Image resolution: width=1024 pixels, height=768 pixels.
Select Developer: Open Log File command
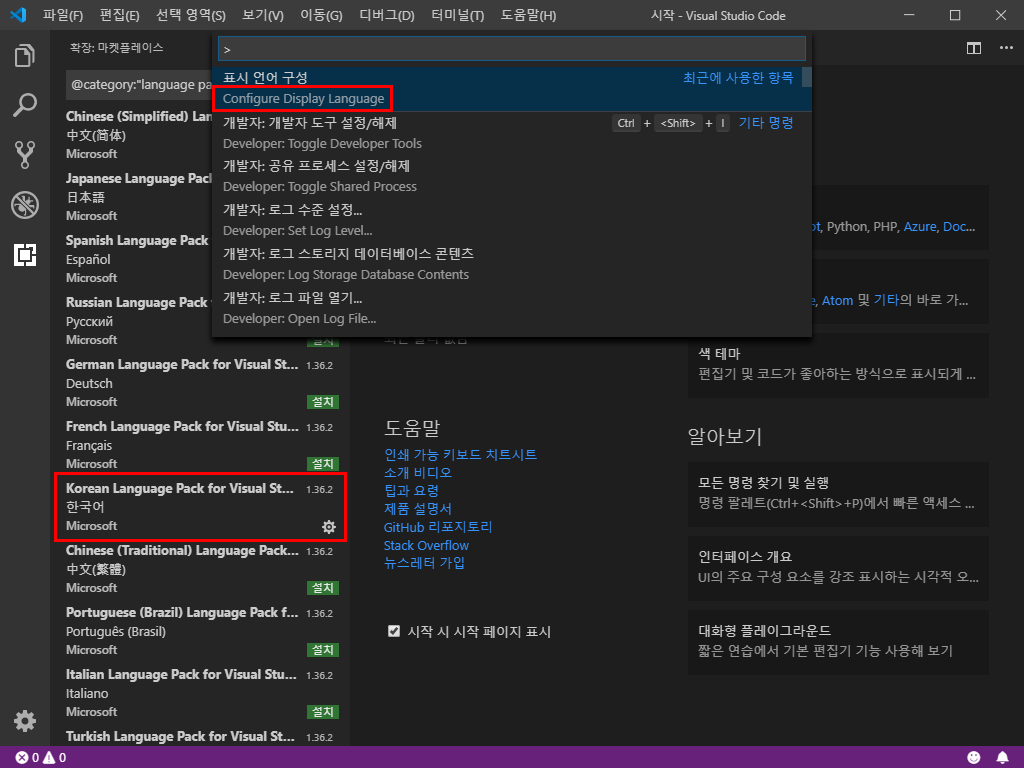click(x=511, y=308)
